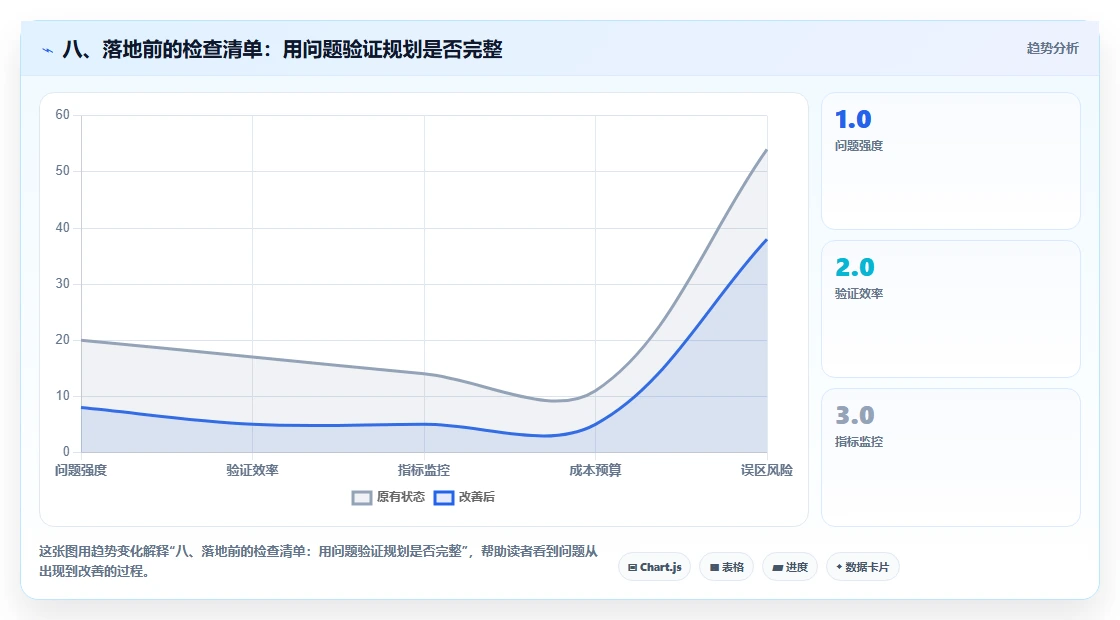This screenshot has height=620, width=1120.
Task: Click the chart description paragraph below the chart
Action: click(x=319, y=561)
